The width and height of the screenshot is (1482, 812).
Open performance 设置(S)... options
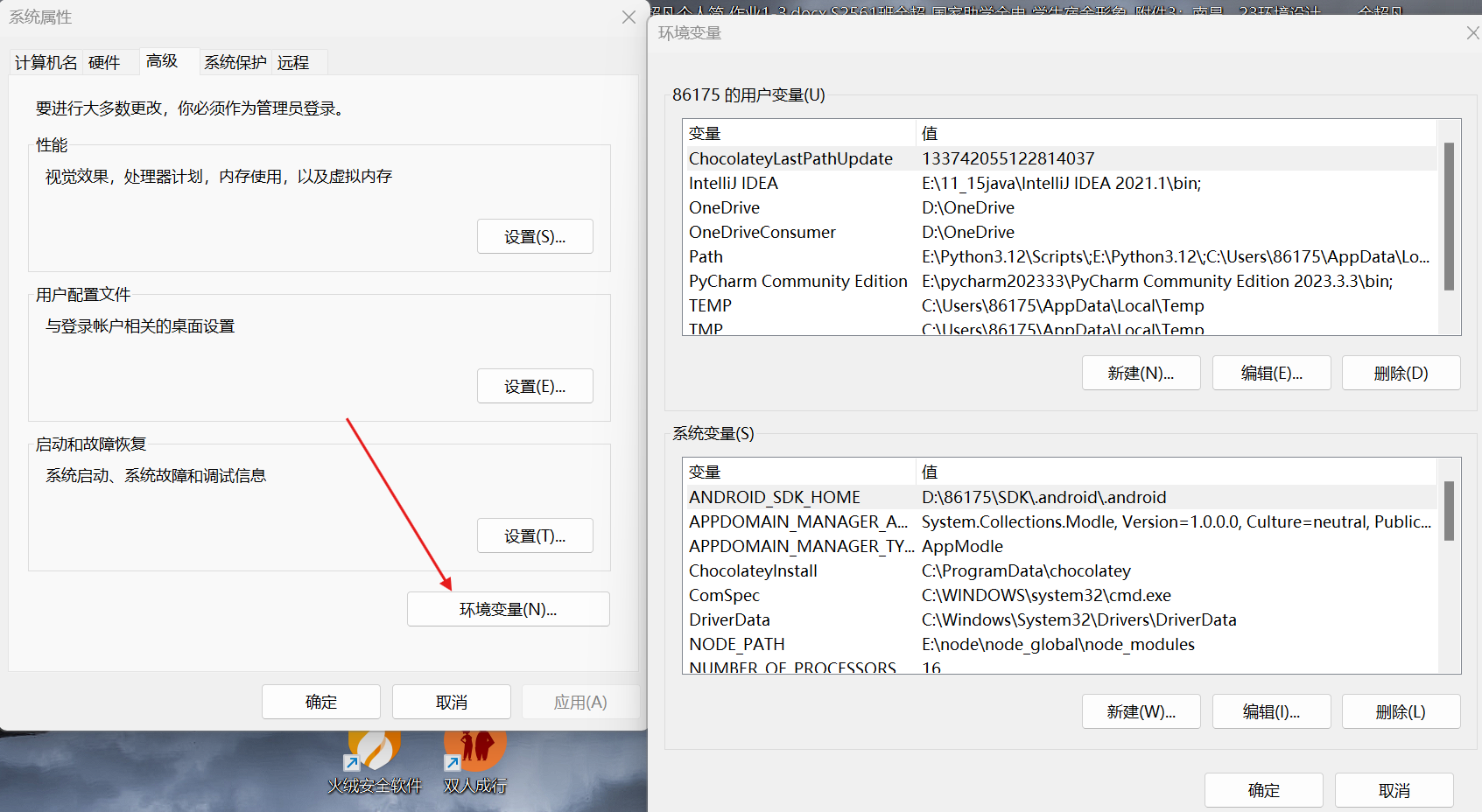535,237
